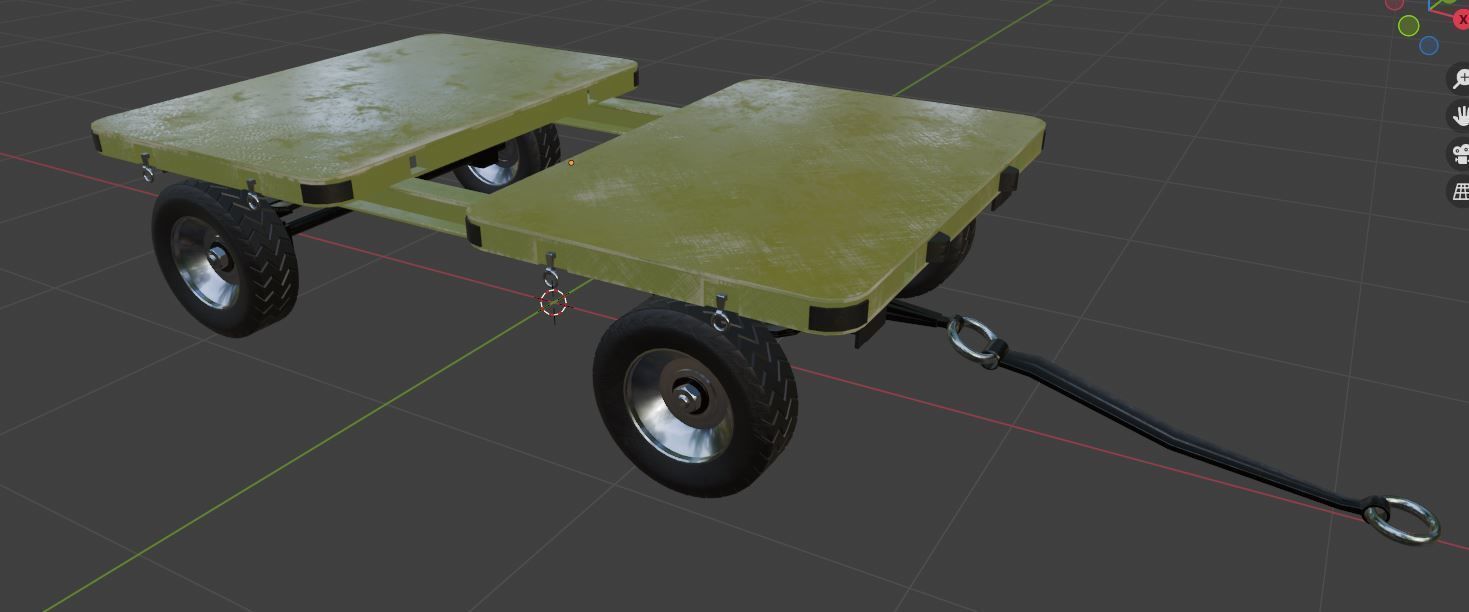Select the front right trailer wheel
The width and height of the screenshot is (1469, 612).
(694, 397)
